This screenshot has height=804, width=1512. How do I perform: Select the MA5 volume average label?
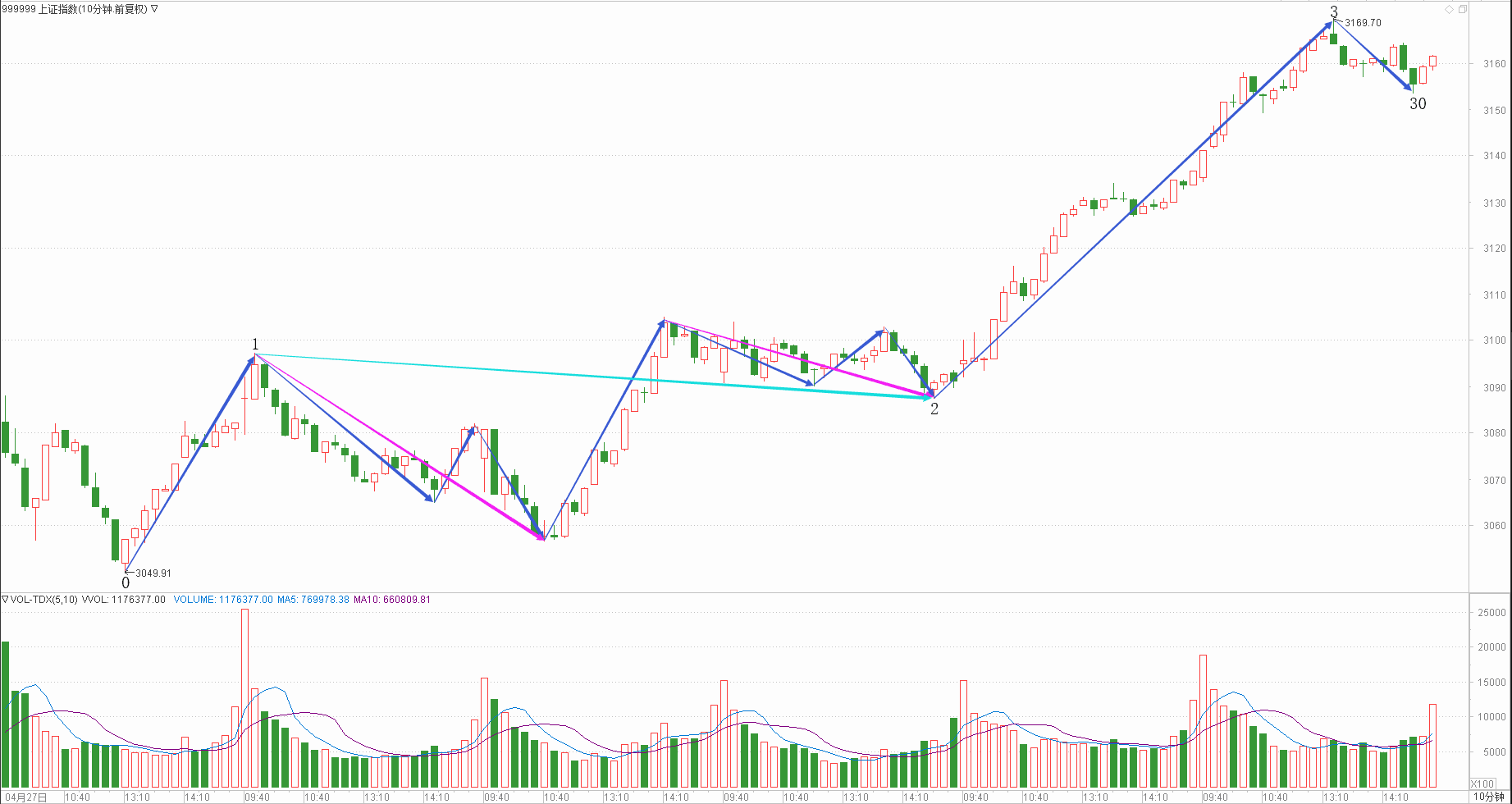(313, 600)
